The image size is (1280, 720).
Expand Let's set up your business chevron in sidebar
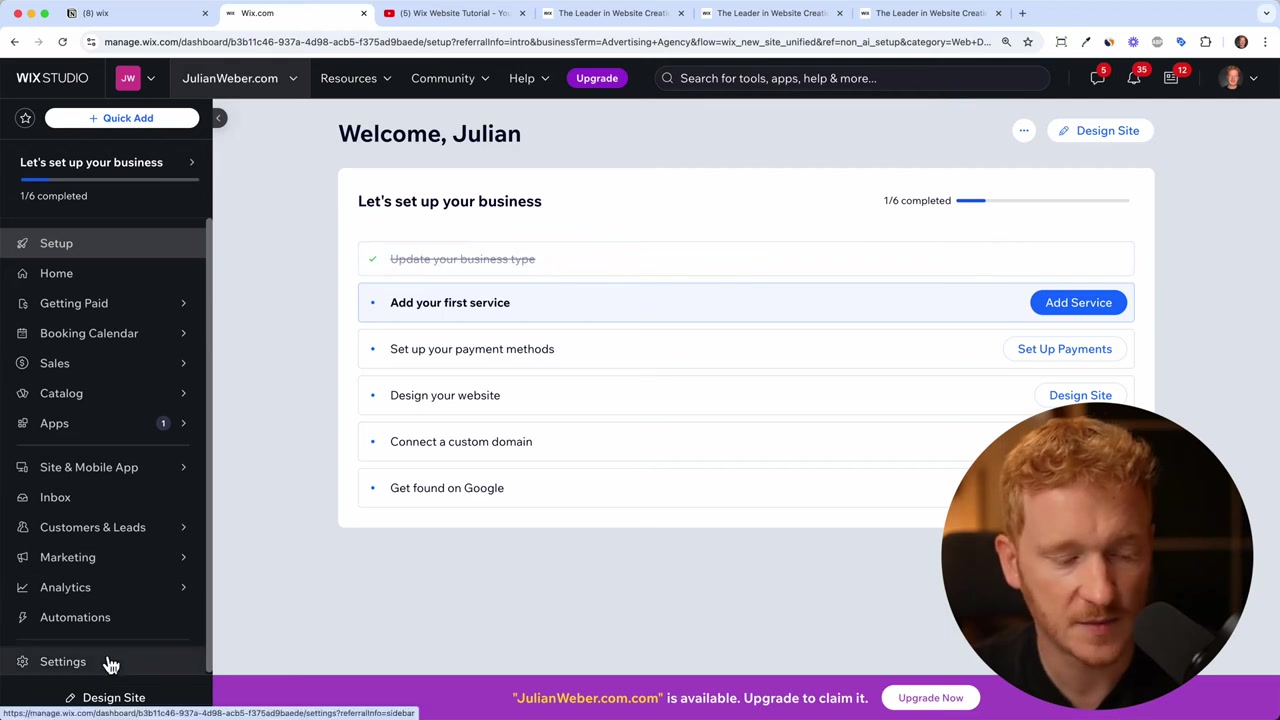192,162
